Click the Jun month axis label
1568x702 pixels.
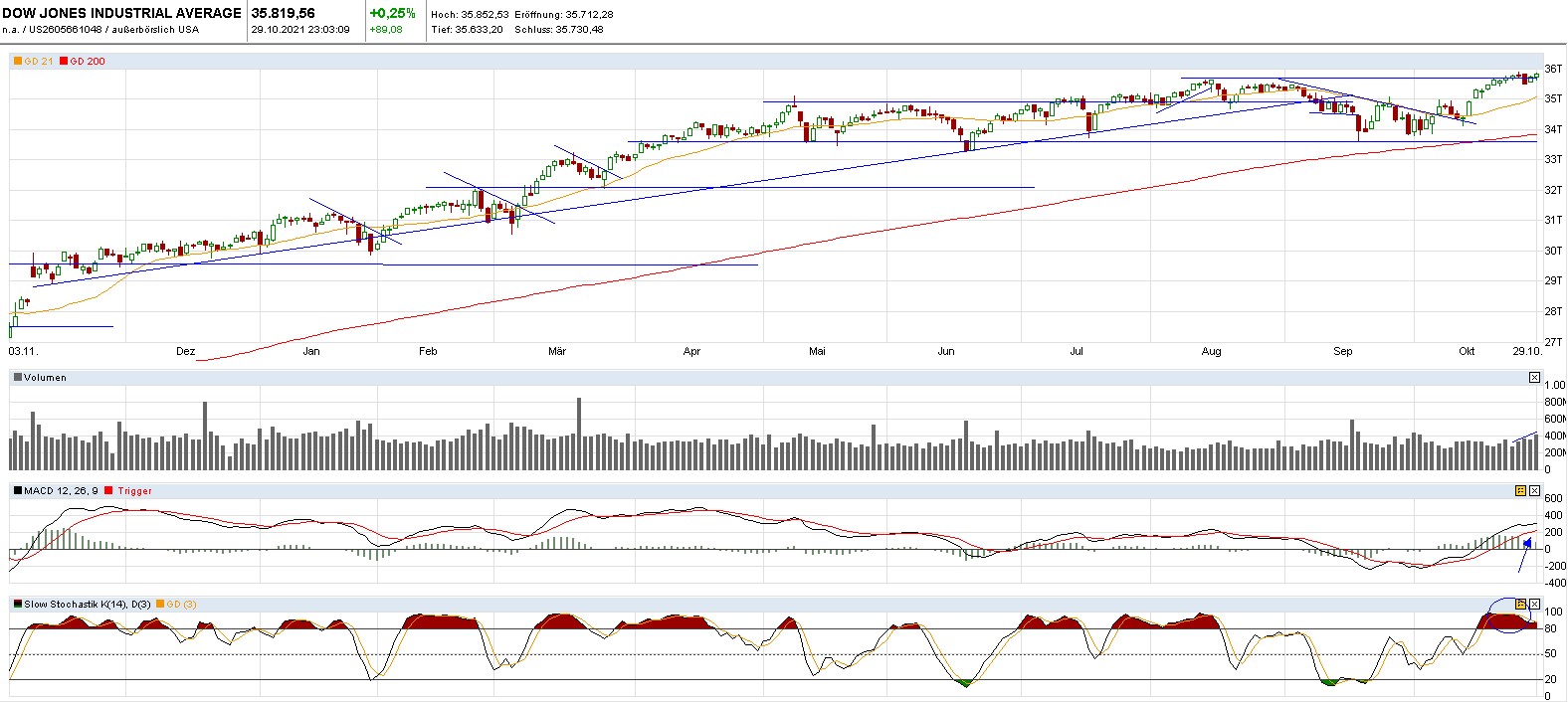(x=946, y=352)
